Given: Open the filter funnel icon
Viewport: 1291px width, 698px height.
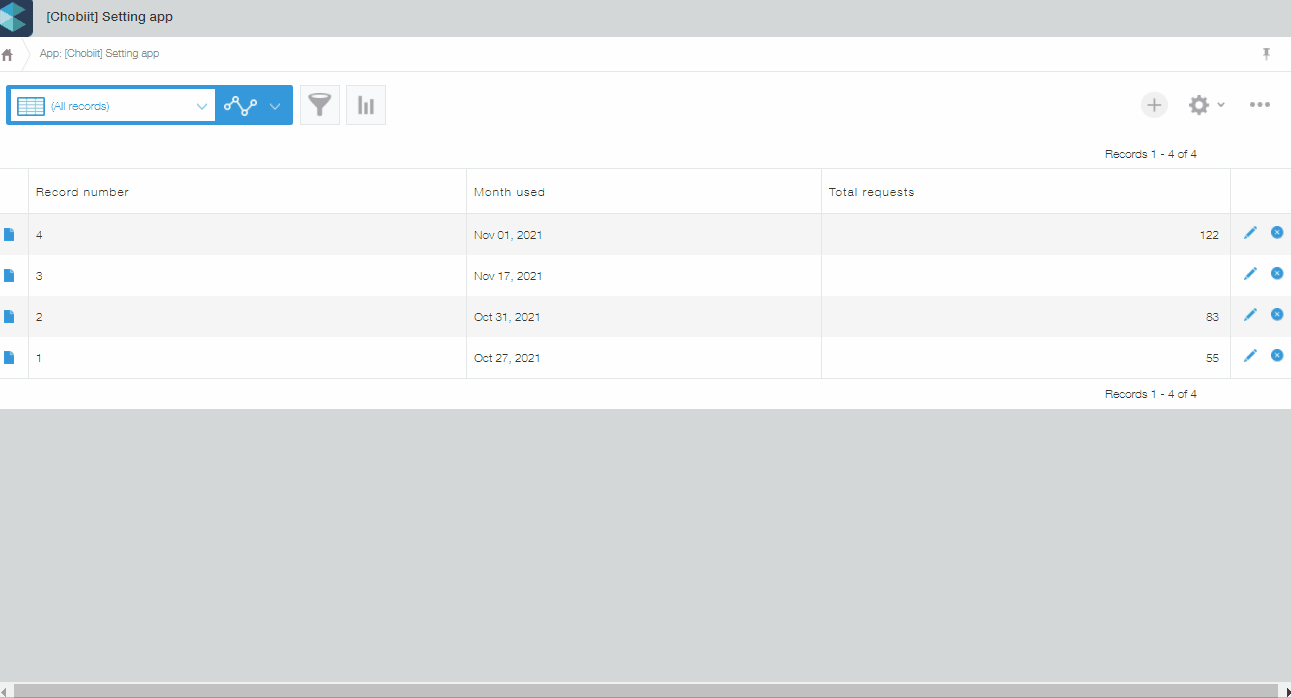Looking at the screenshot, I should pos(320,105).
